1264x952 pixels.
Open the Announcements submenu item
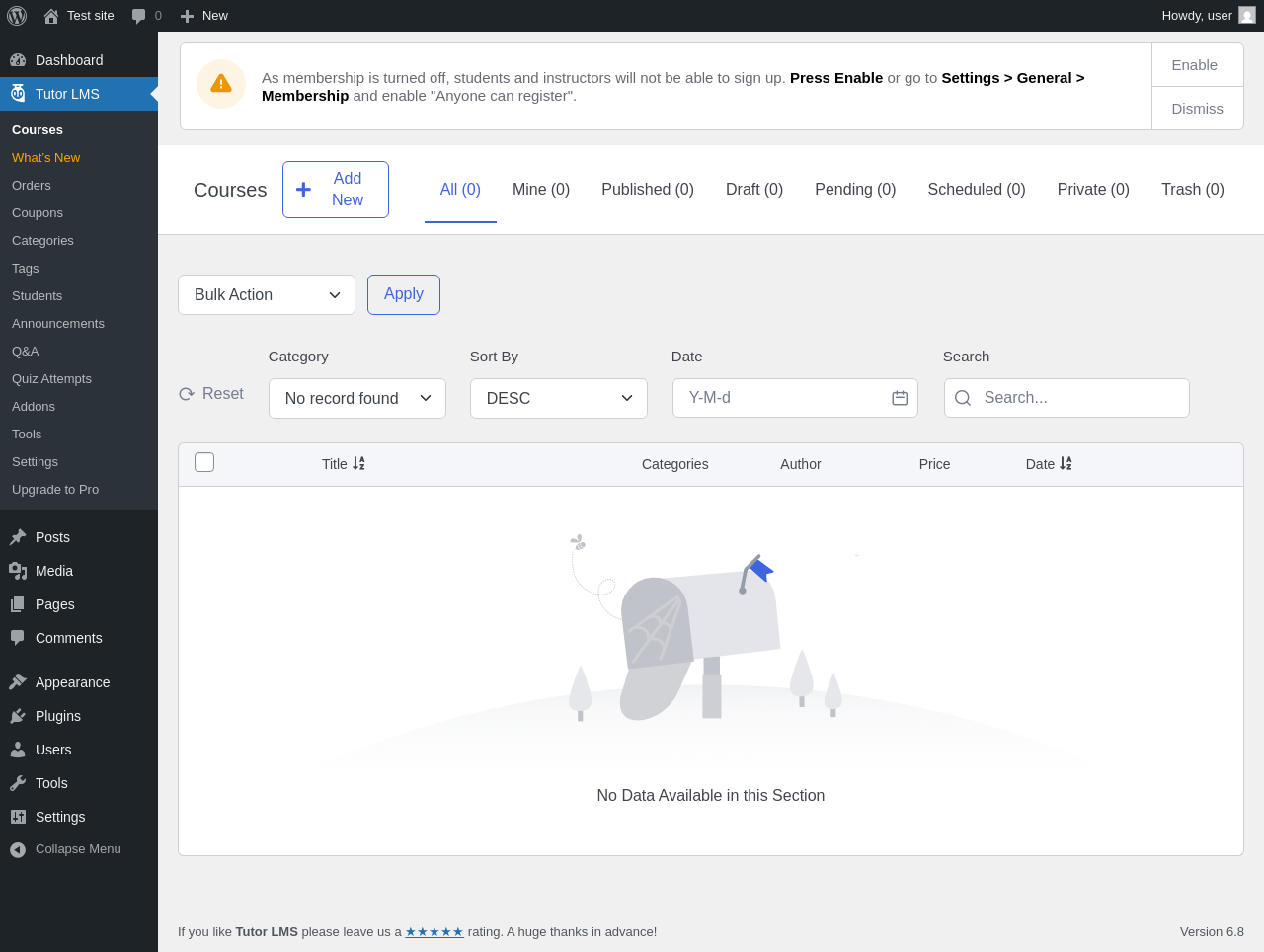(x=58, y=324)
